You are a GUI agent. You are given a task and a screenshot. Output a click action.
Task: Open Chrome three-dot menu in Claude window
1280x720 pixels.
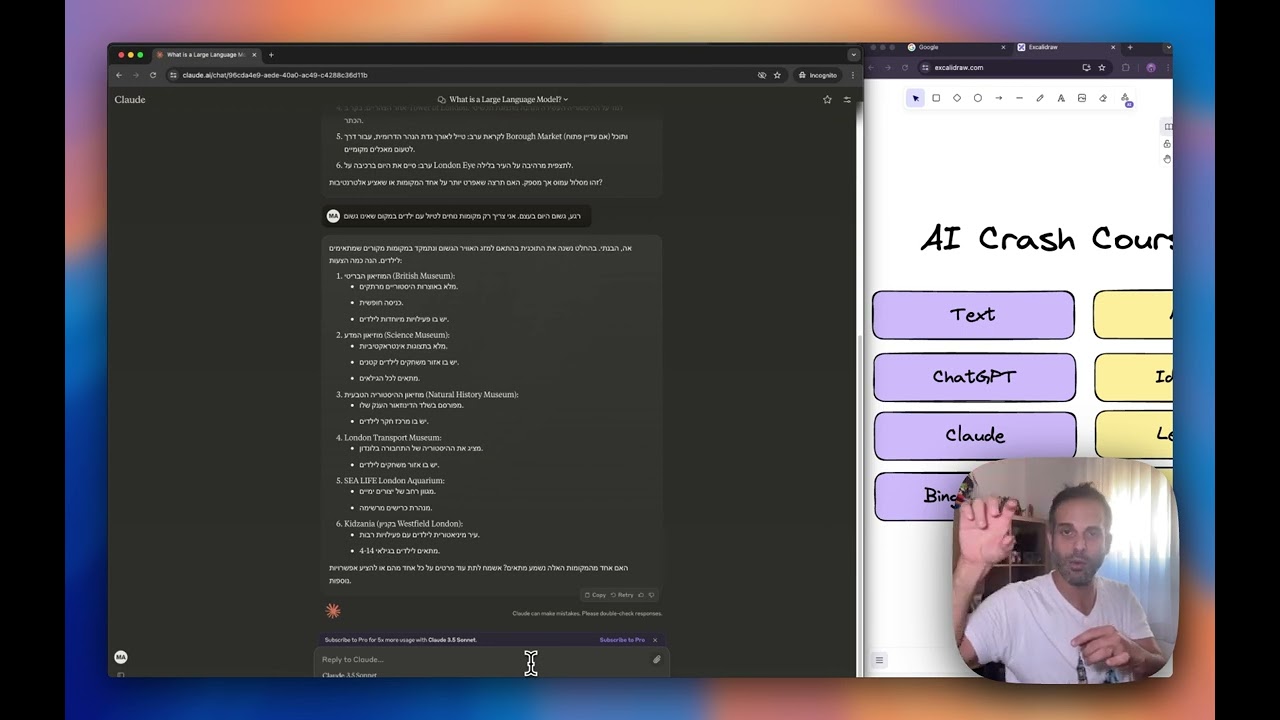click(x=853, y=75)
